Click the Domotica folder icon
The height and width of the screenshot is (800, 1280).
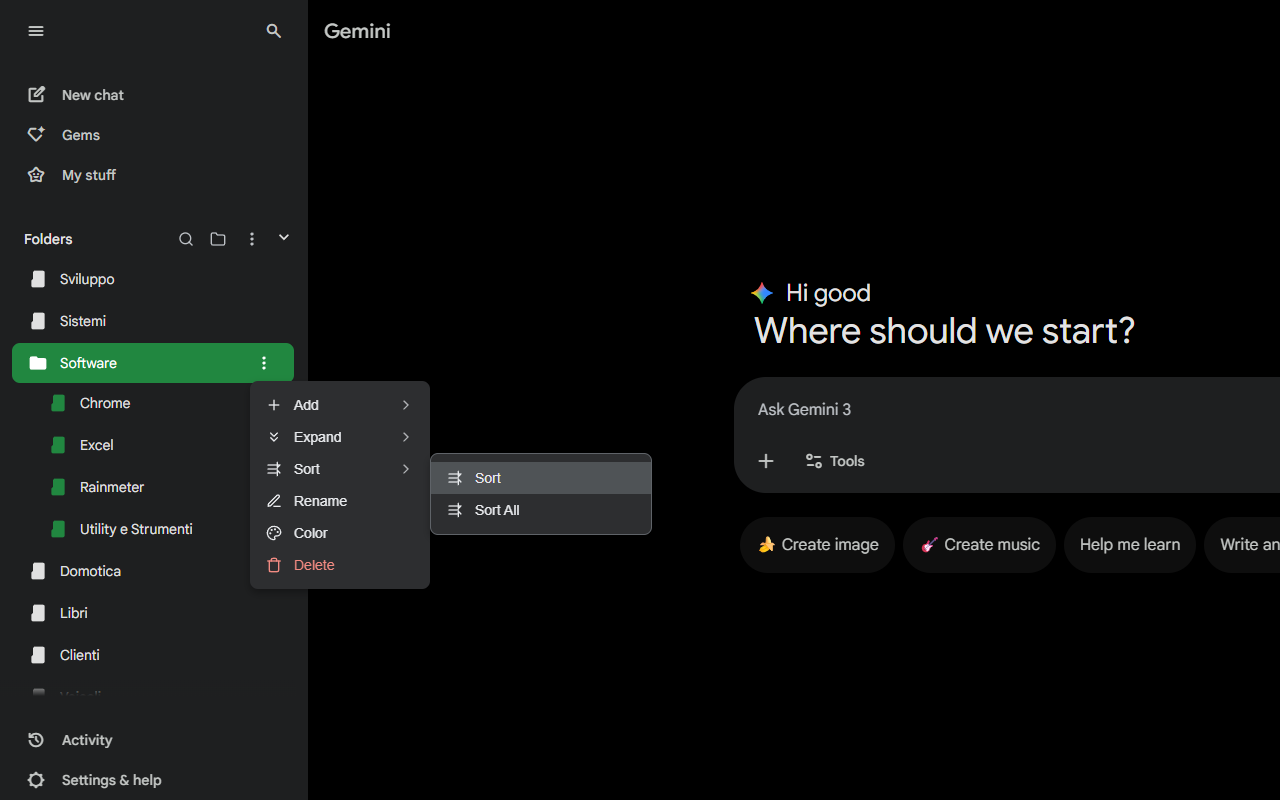click(38, 571)
